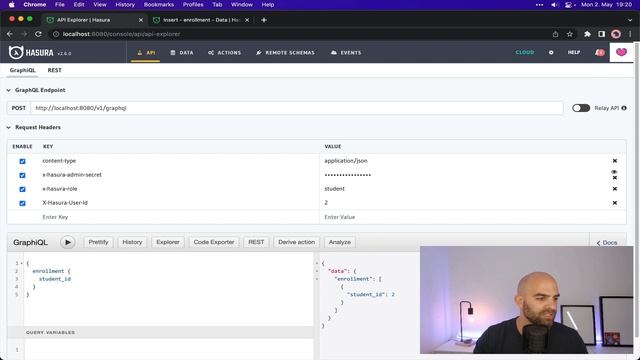The image size is (640, 360).
Task: Open the notifications bell
Action: 600,53
